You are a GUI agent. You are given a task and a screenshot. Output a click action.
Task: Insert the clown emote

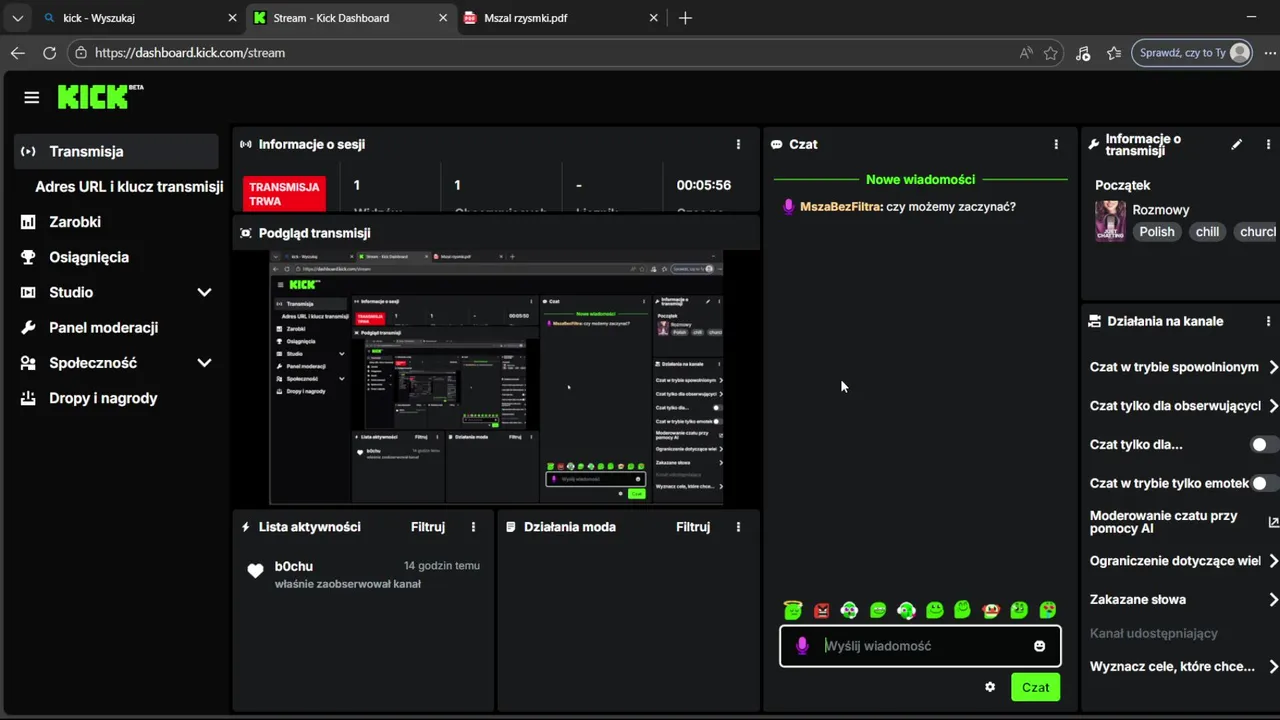tap(991, 610)
